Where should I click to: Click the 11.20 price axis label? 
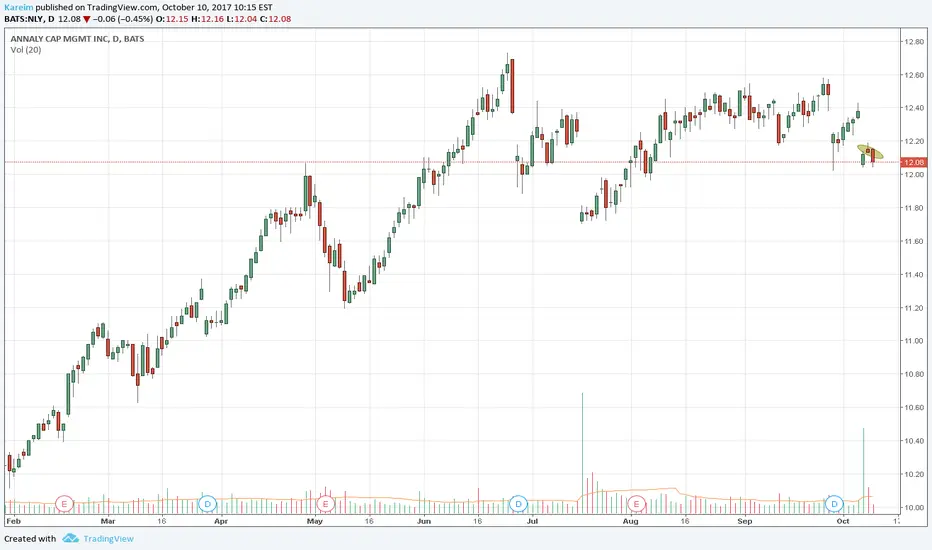pos(914,308)
